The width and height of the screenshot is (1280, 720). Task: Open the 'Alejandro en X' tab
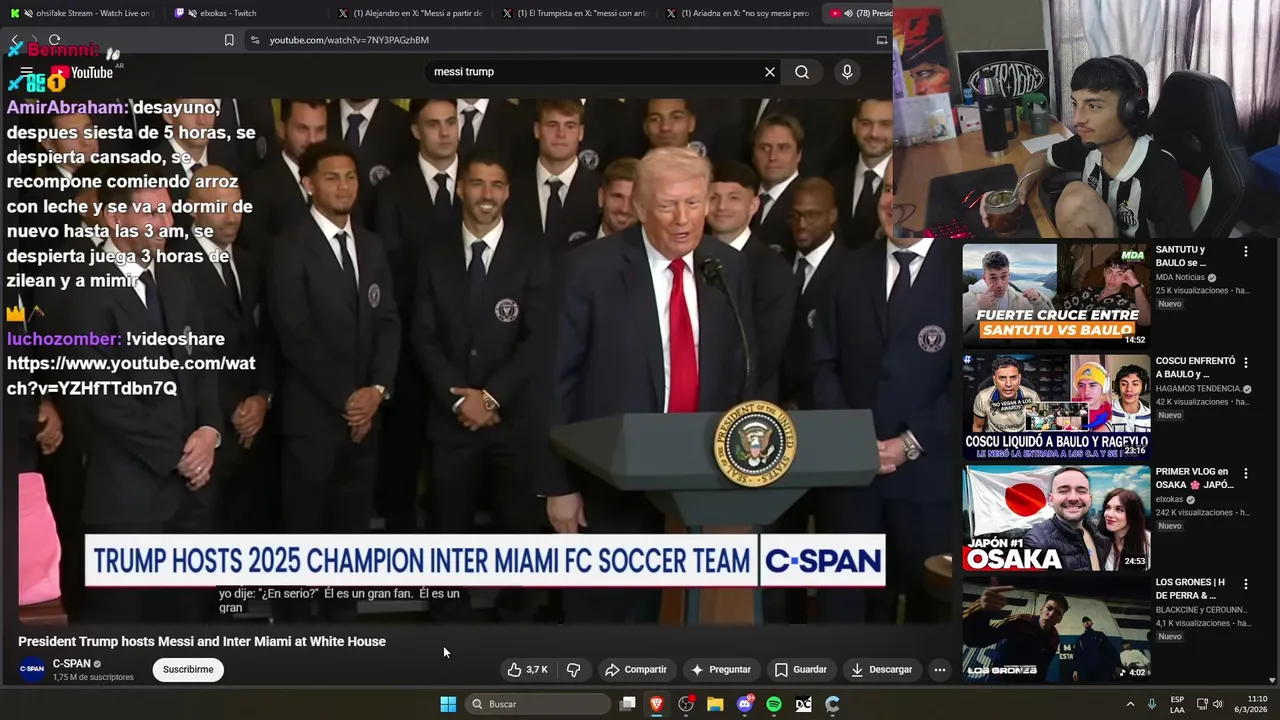tap(410, 13)
